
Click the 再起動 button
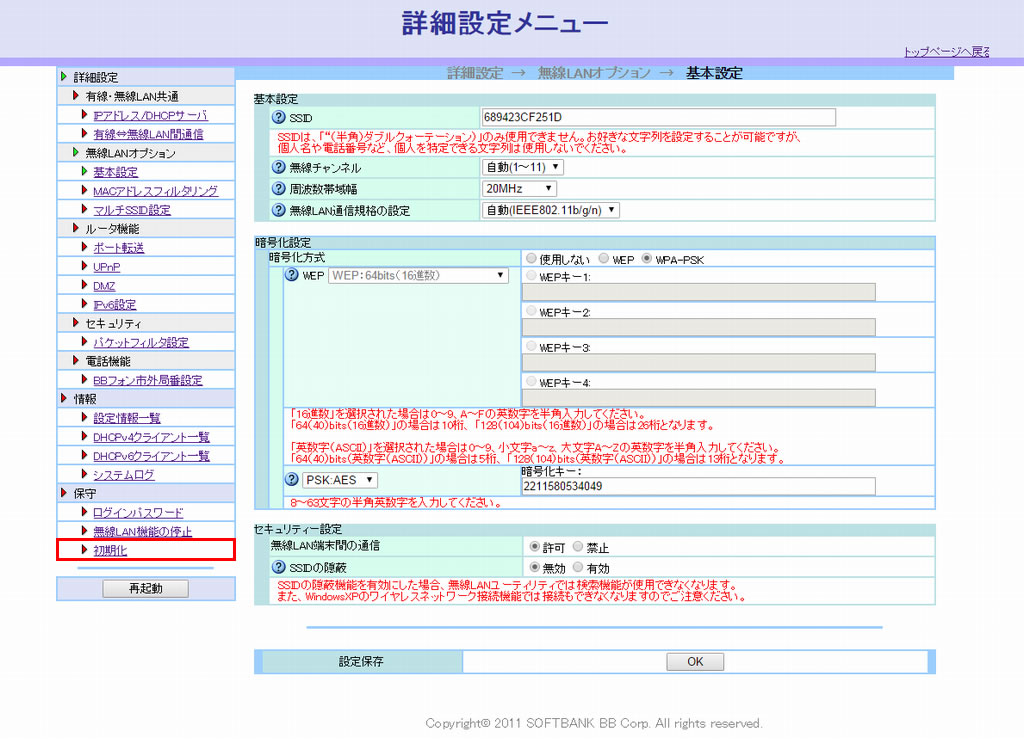click(x=145, y=589)
